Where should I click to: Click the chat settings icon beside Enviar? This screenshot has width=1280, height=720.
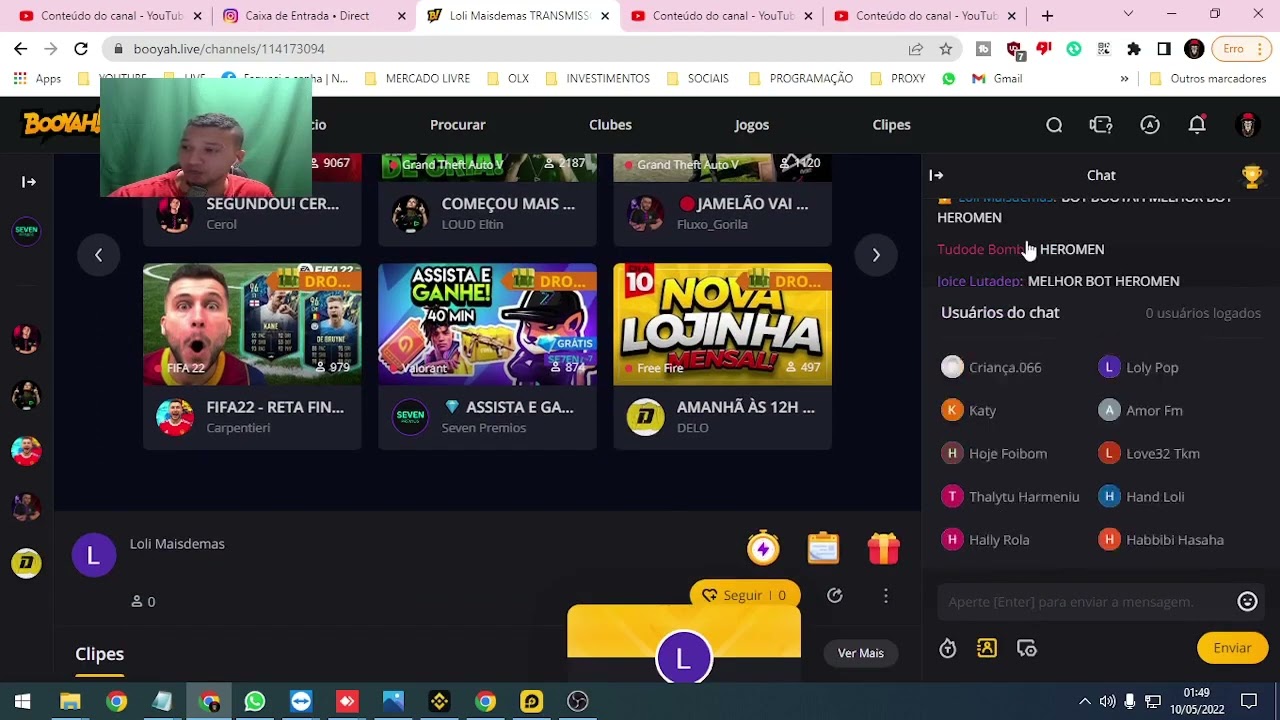(1027, 649)
